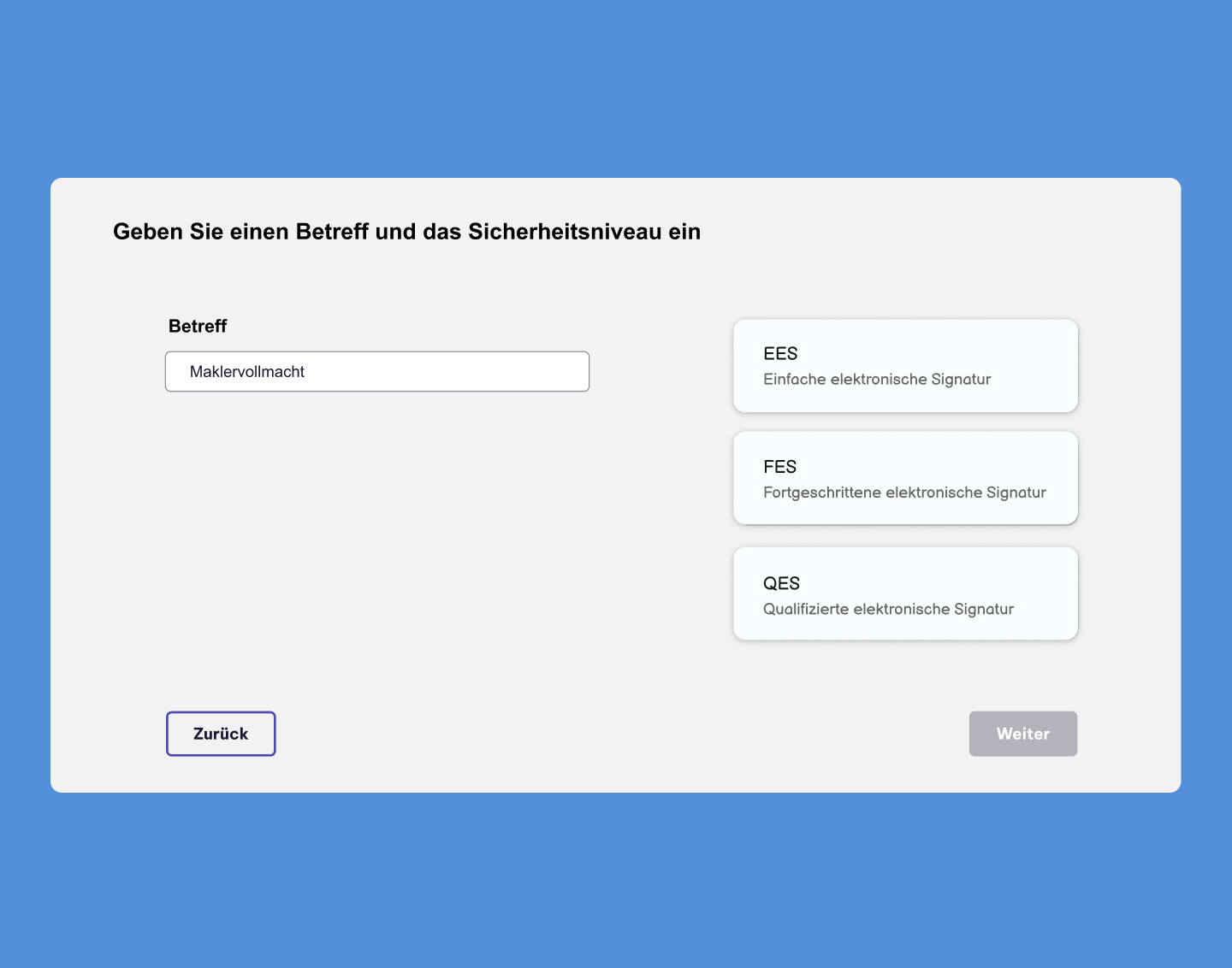1232x968 pixels.
Task: Click the Betreff text input field
Action: click(x=376, y=371)
